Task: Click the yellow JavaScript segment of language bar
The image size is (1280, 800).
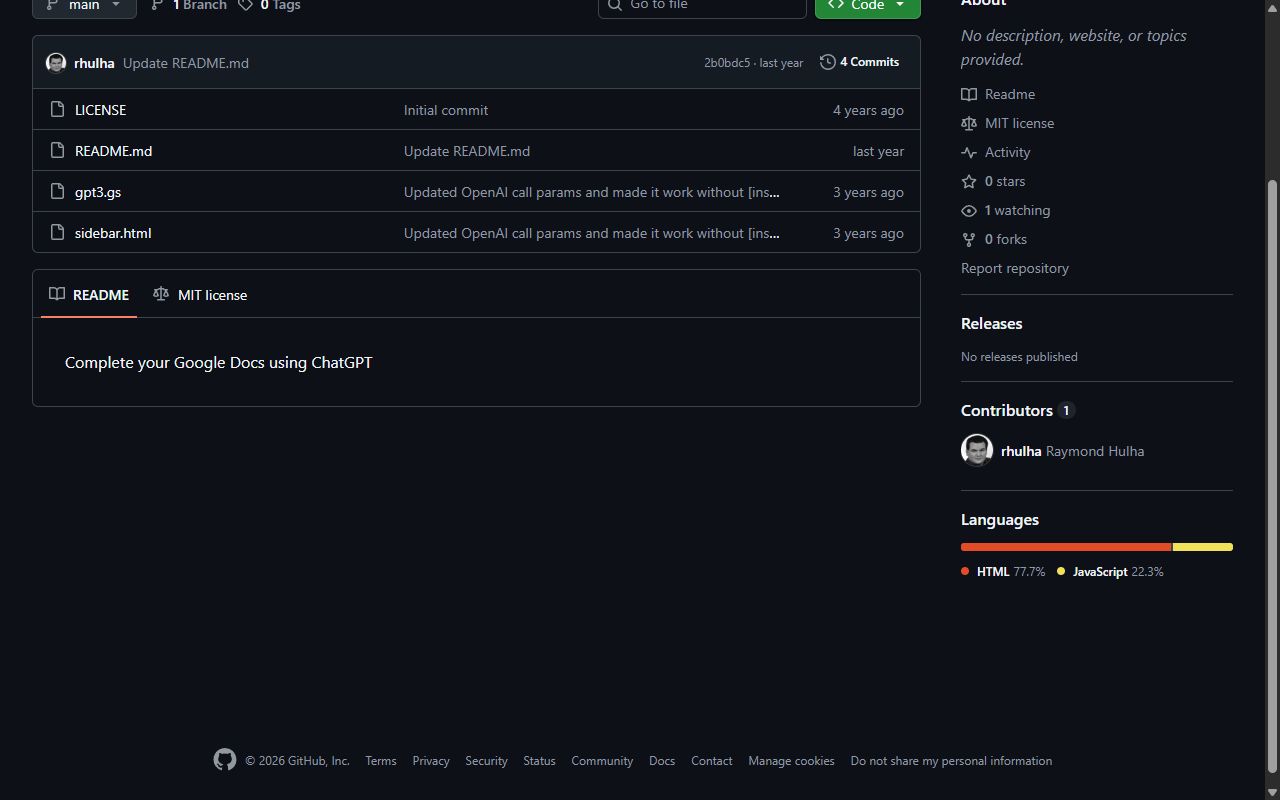Action: click(1203, 547)
